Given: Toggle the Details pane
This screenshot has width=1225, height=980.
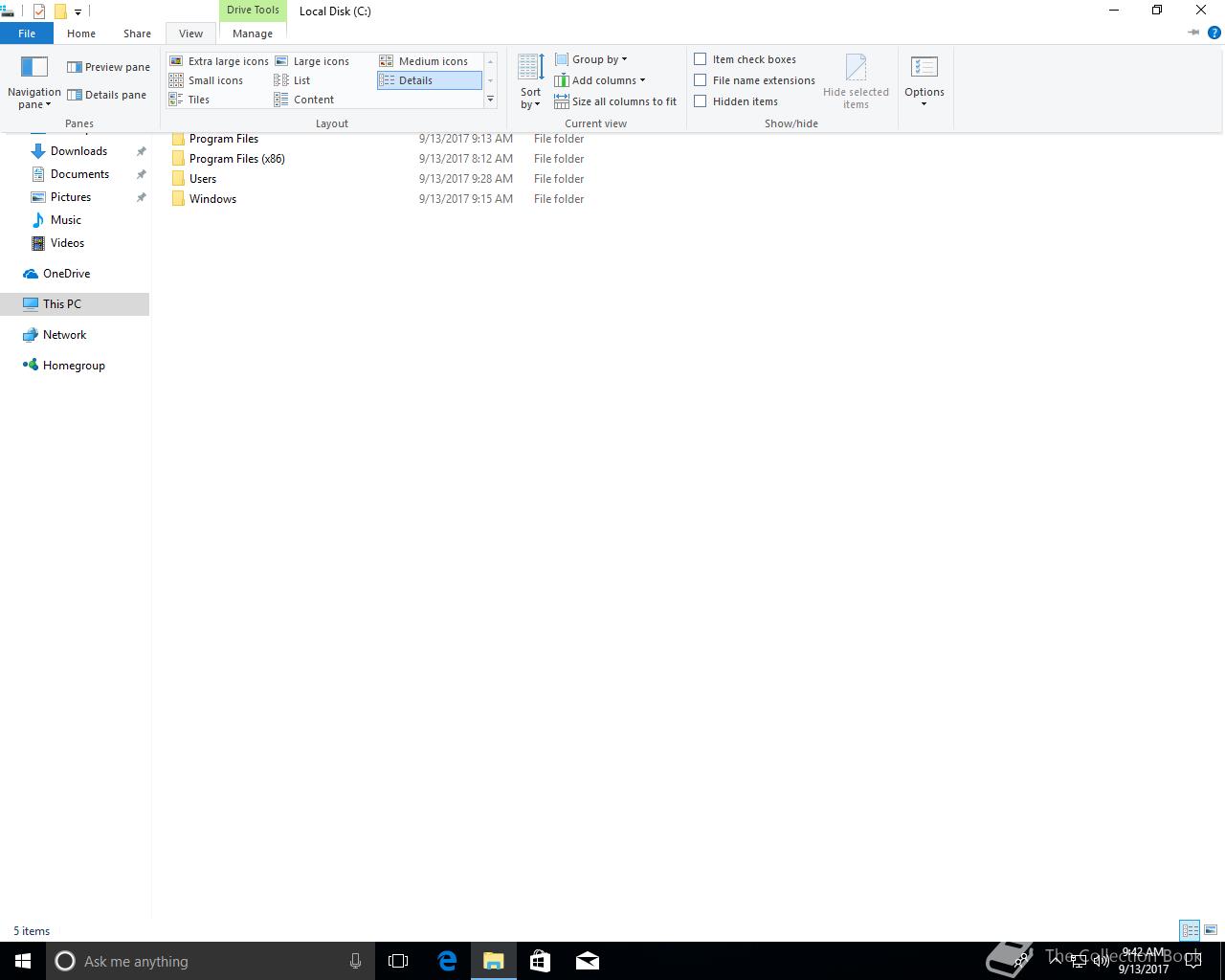Looking at the screenshot, I should 107,95.
